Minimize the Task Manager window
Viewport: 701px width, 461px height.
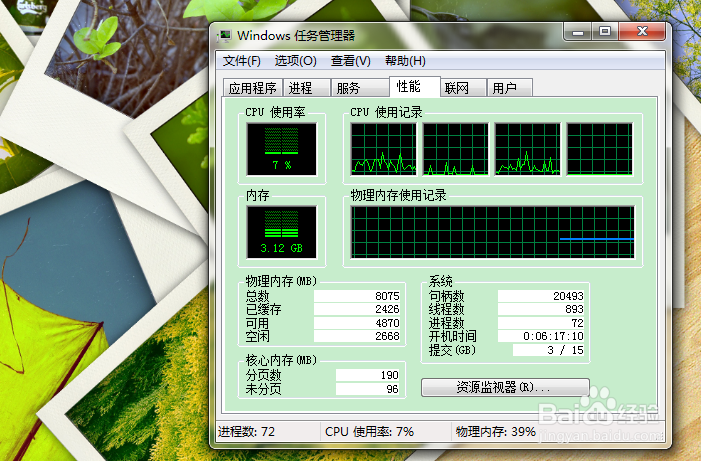(578, 32)
